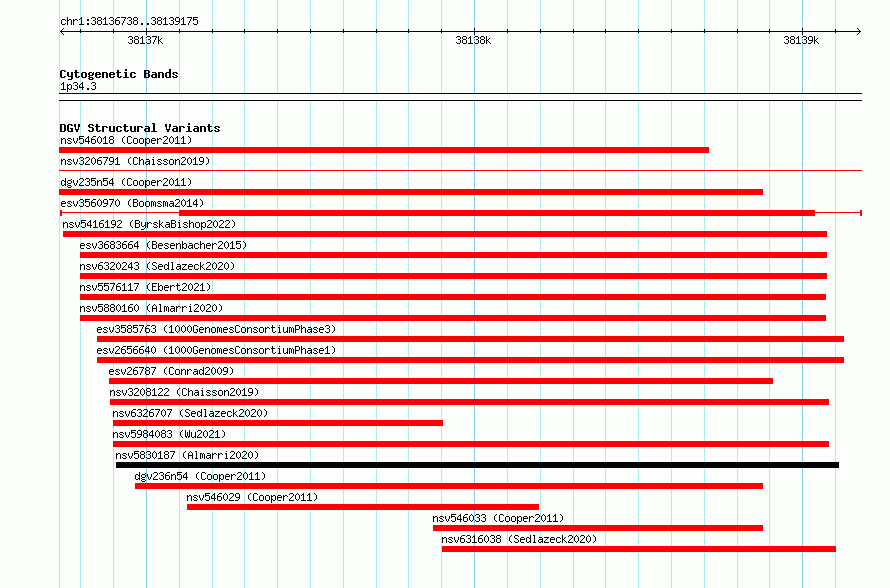Click the nsv546018 (Cooper2011) variant label
This screenshot has width=890, height=588.
tap(126, 140)
